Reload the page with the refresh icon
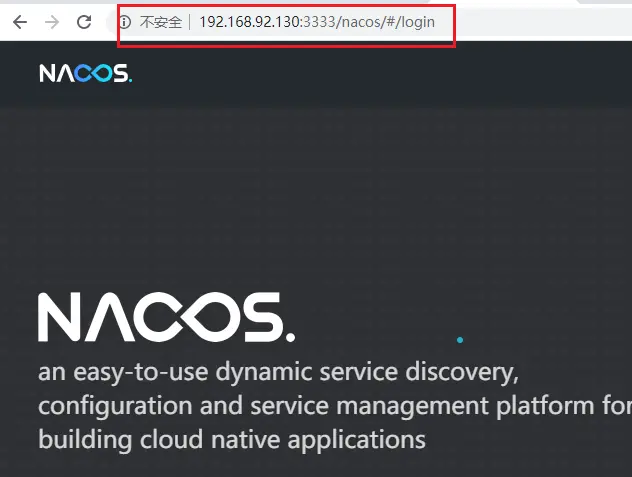The width and height of the screenshot is (632, 477). [x=84, y=22]
